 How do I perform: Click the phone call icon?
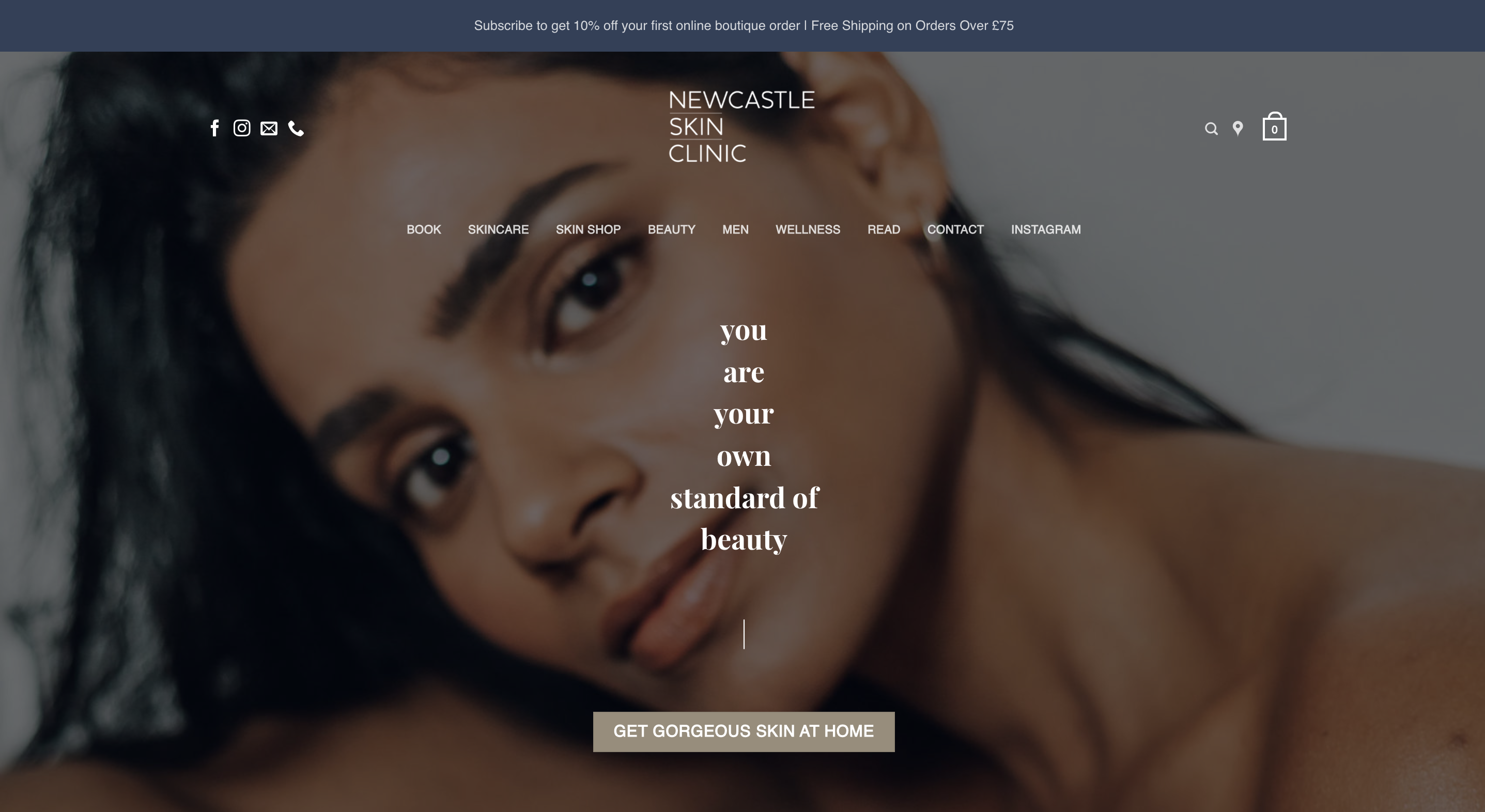click(x=296, y=129)
